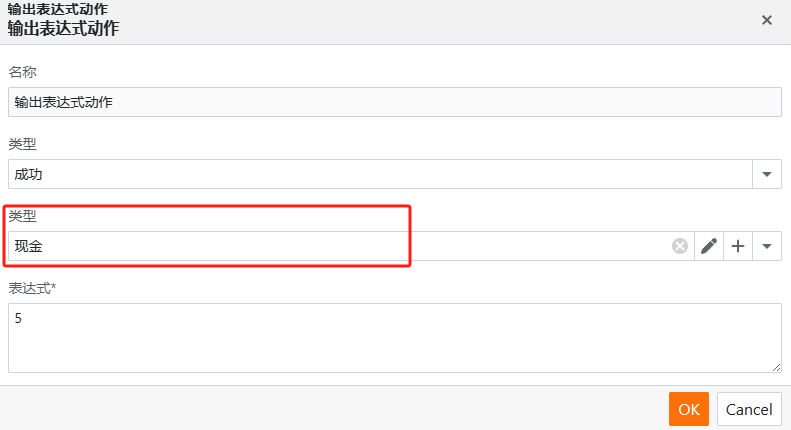Screen dimensions: 791x430
Task: Grab the textarea resize handle corner
Action: (x=776, y=367)
